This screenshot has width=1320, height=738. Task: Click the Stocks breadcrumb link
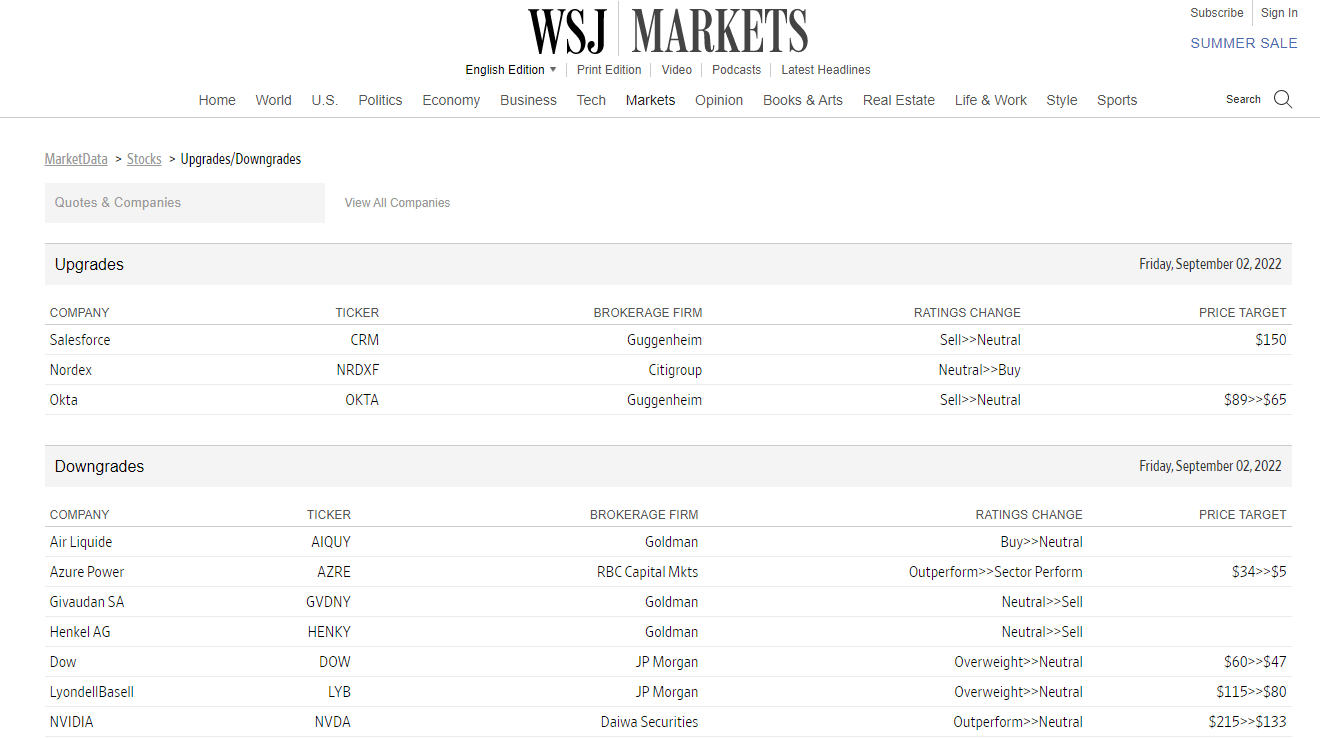pos(144,159)
